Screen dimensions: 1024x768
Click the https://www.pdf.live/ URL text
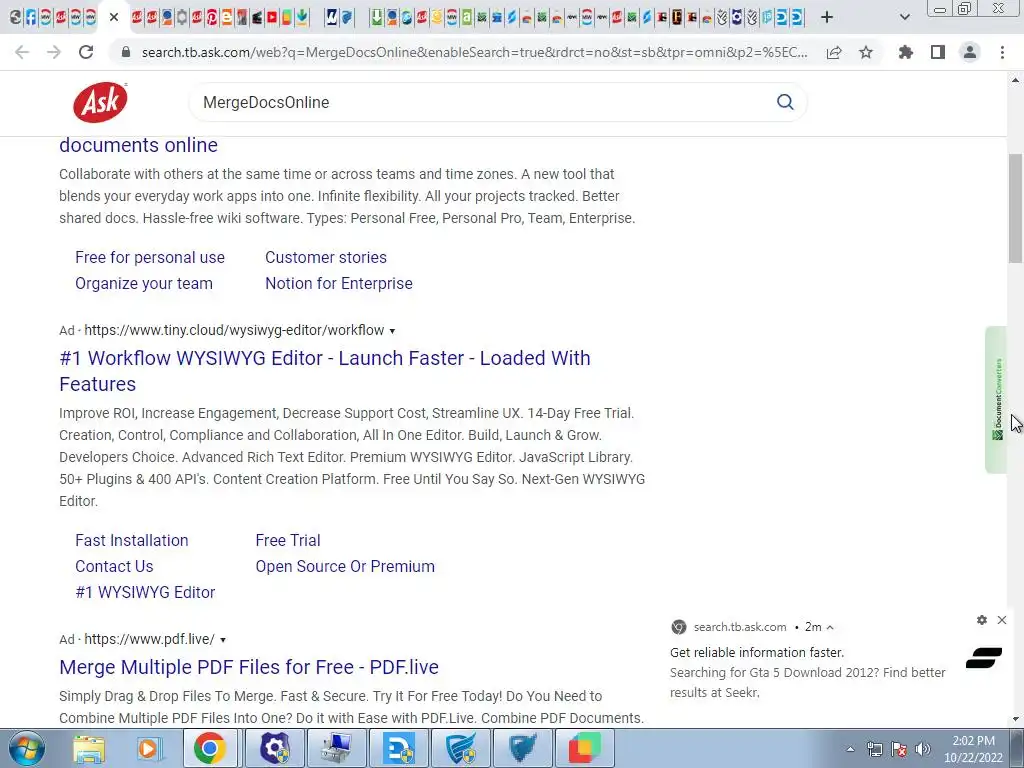click(x=150, y=639)
